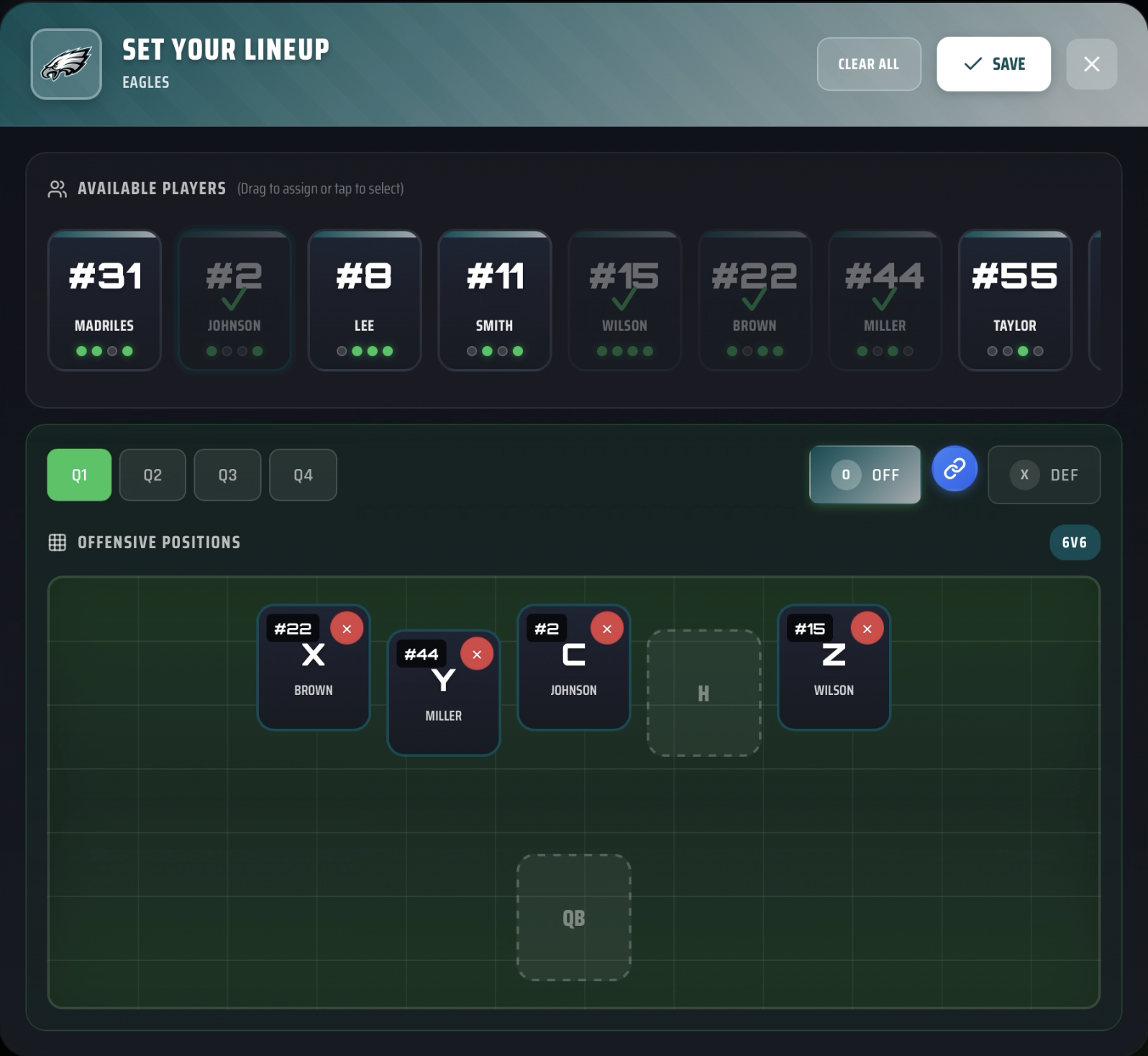Switch to the Q3 quarter tab
Image resolution: width=1148 pixels, height=1056 pixels.
[227, 475]
